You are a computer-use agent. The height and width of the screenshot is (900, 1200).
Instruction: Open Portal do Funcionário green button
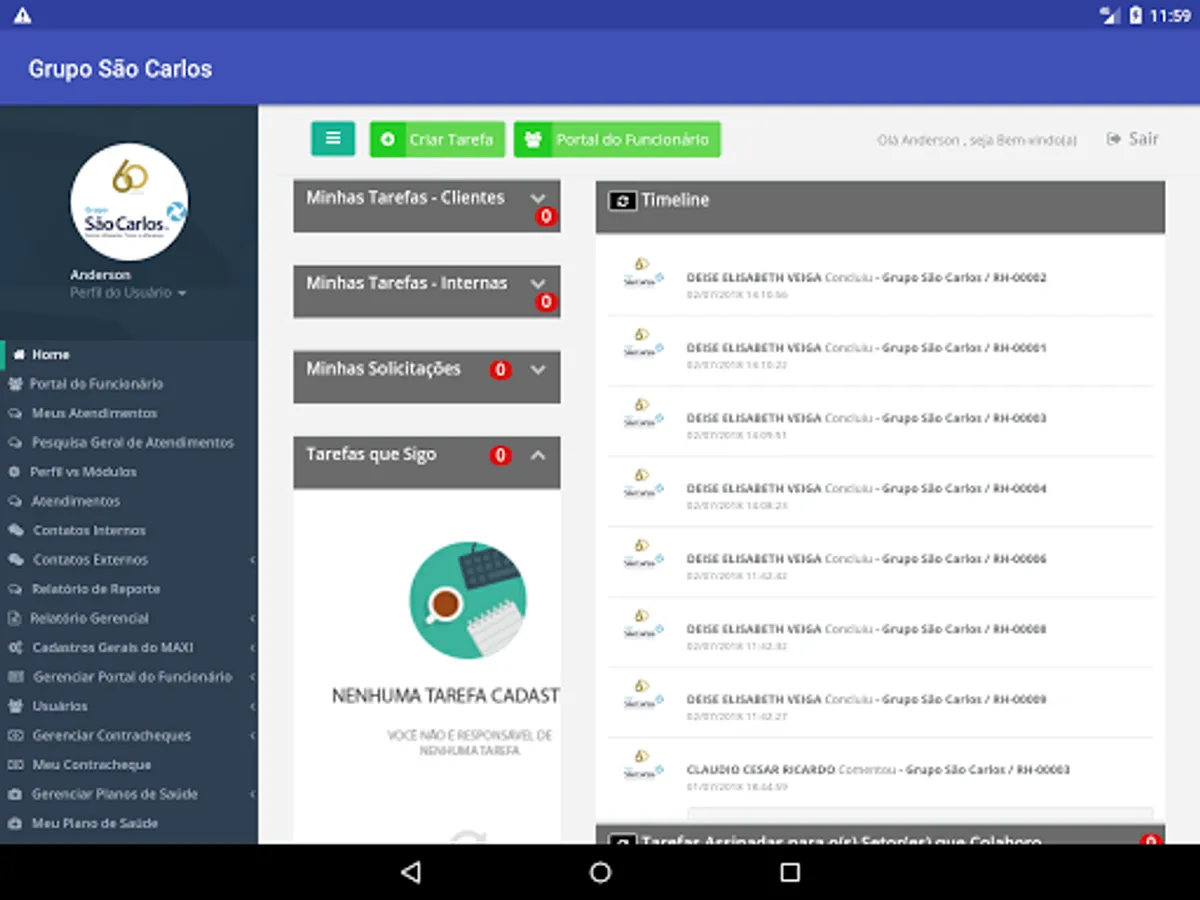point(617,140)
